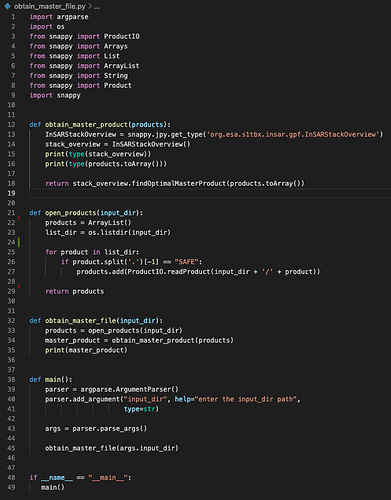
Task: Click 'import os' on line 2
Action: point(47,27)
